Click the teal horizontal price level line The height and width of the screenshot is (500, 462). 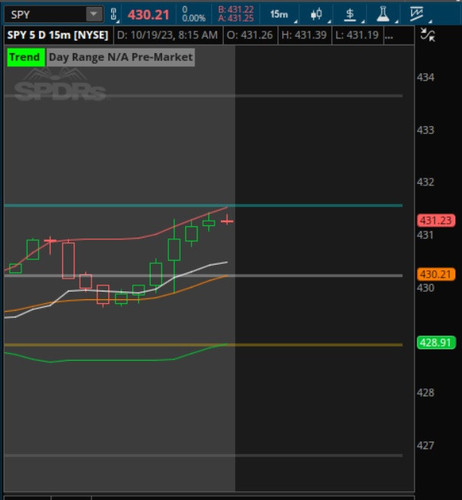203,205
